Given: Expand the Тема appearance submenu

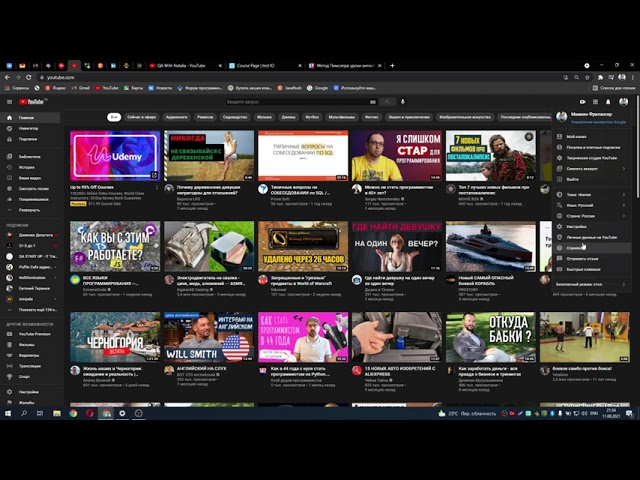Looking at the screenshot, I should tap(591, 195).
